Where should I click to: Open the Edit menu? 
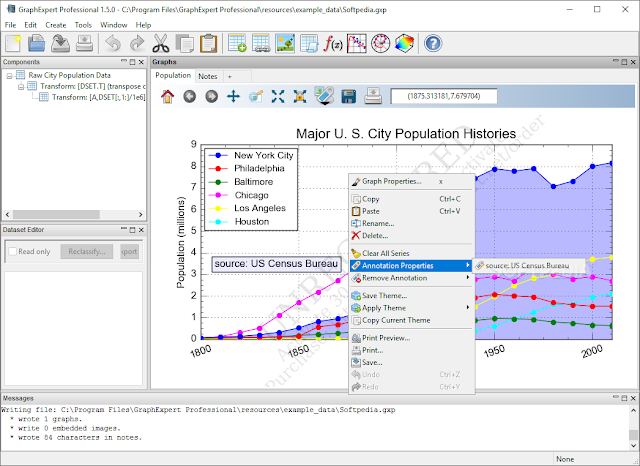point(31,25)
